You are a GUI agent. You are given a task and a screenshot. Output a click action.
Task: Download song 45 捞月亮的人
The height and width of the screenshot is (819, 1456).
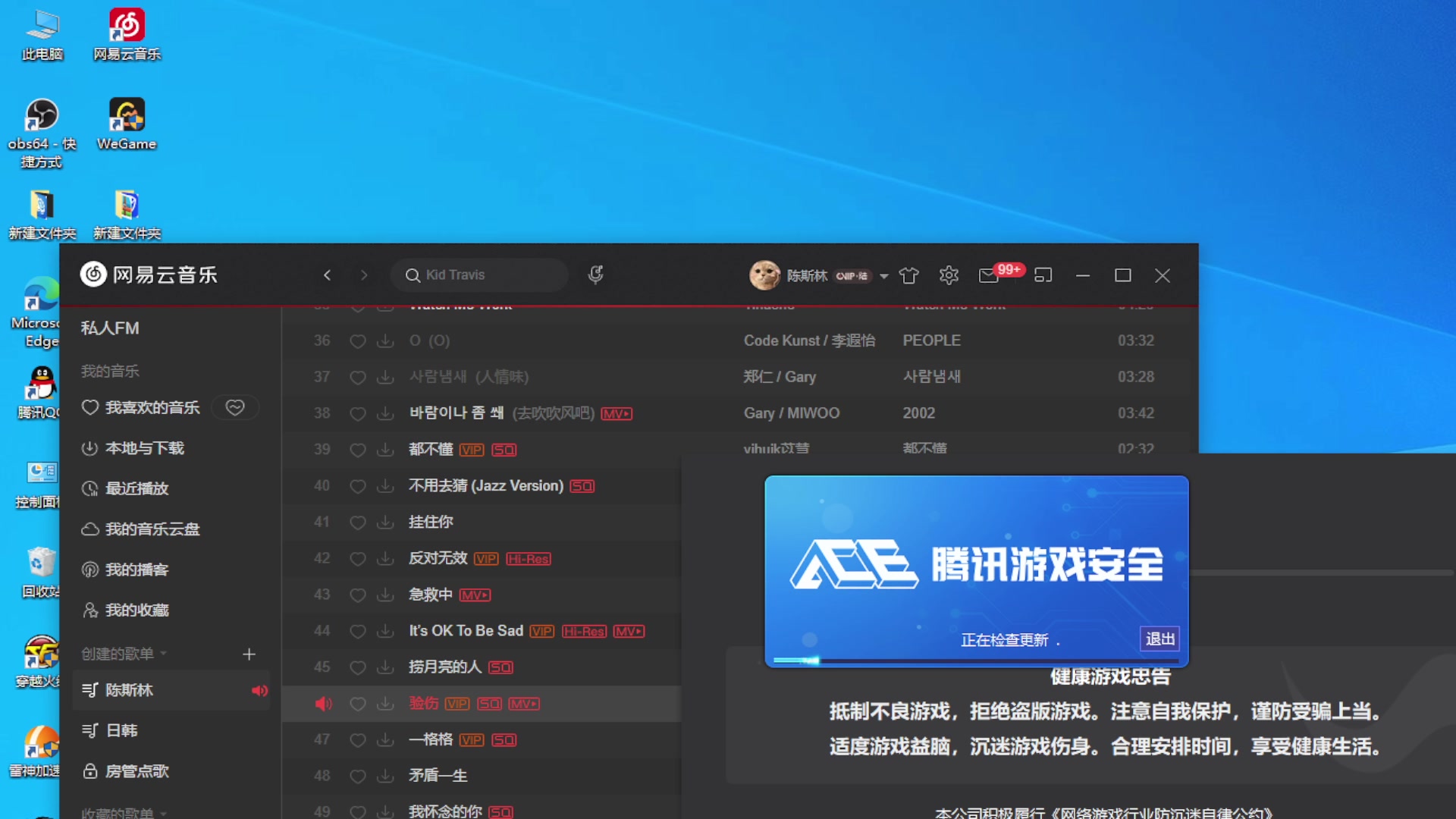[385, 667]
